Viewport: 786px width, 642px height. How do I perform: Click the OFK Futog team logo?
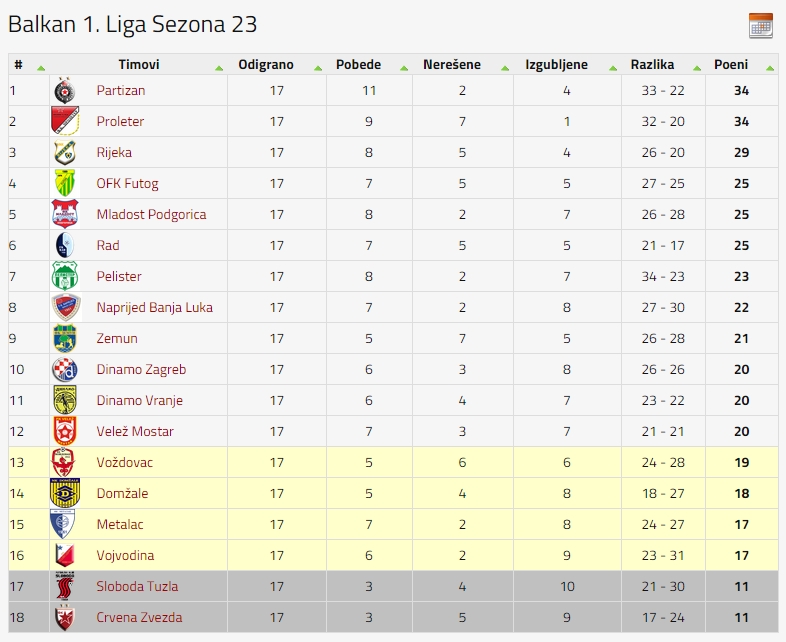tap(65, 183)
